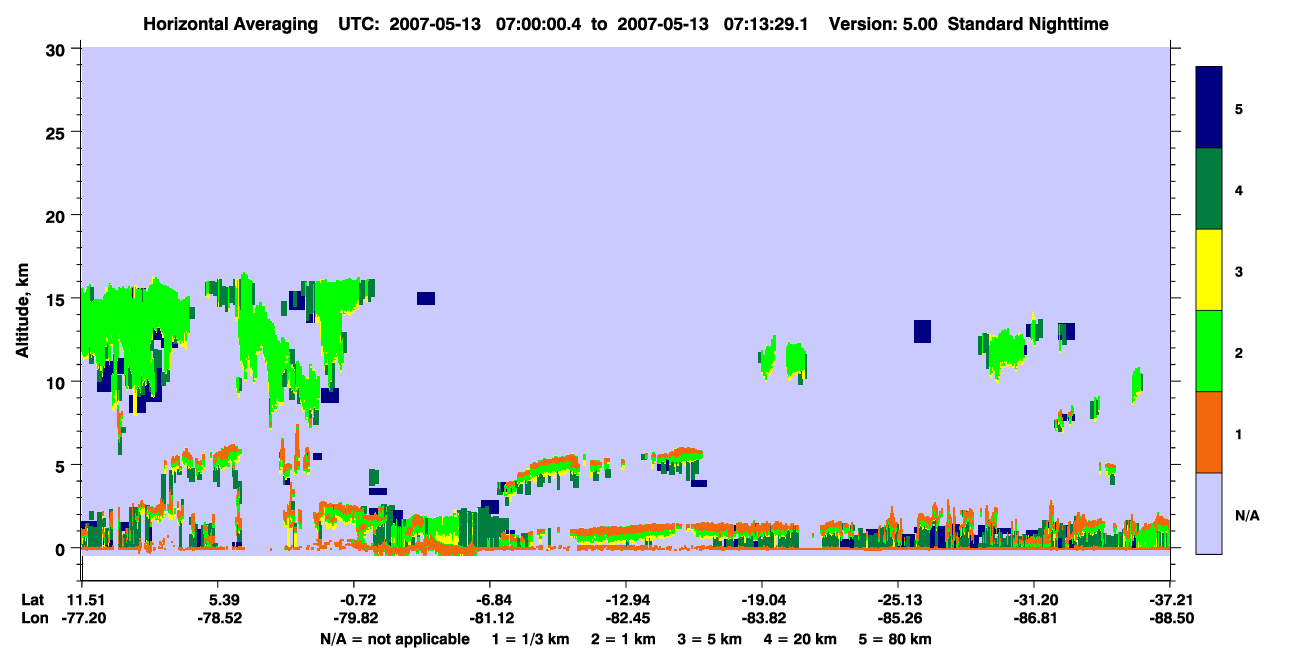Click the yellow color bar segment labeled 3

click(1209, 270)
